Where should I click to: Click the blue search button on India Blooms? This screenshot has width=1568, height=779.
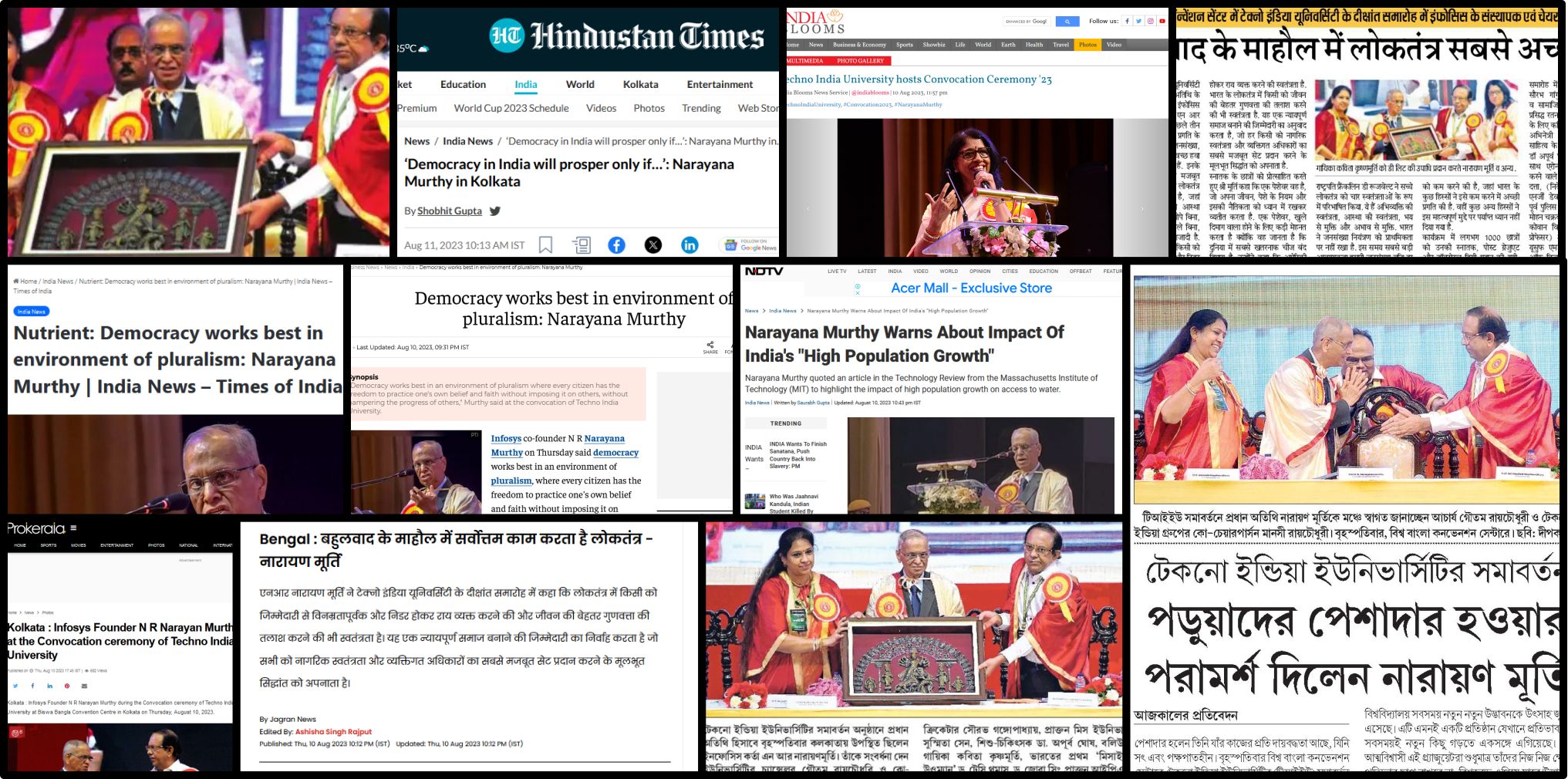1067,22
